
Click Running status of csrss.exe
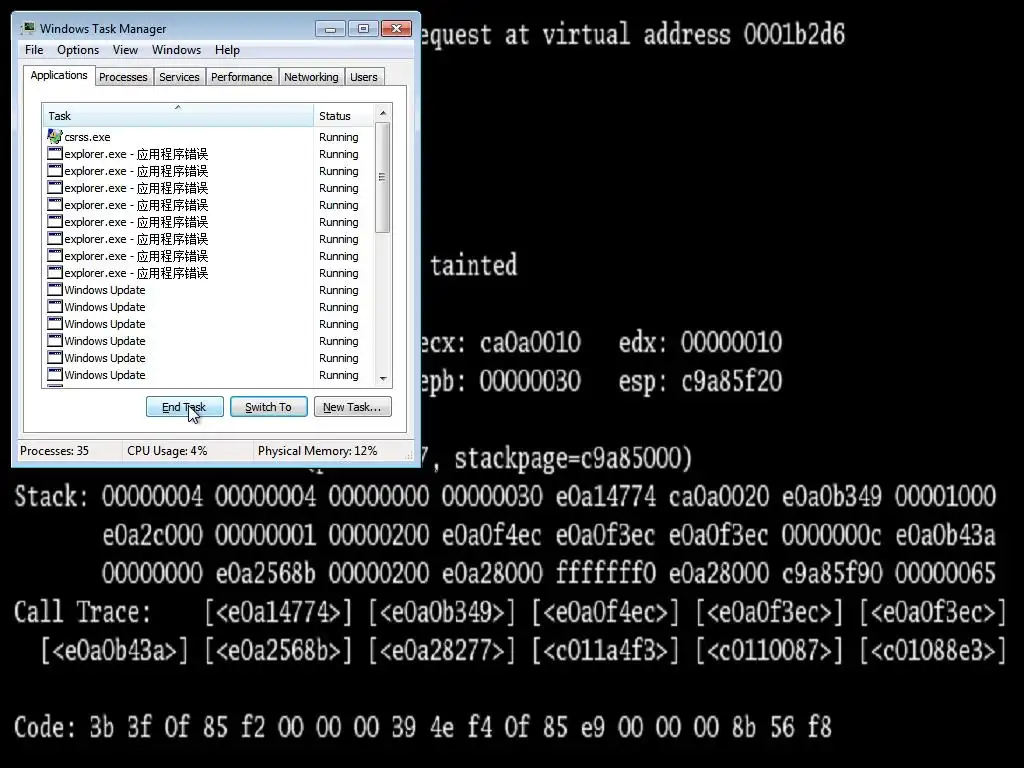[x=338, y=137]
